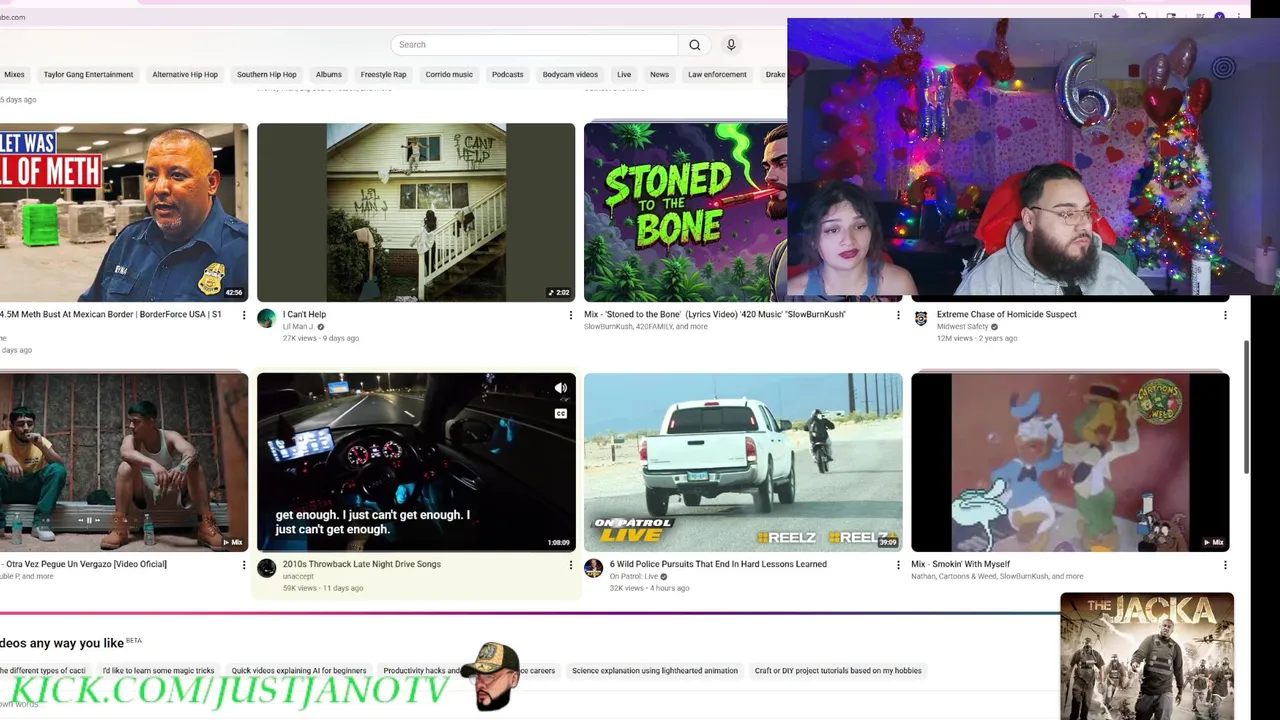Viewport: 1280px width, 720px height.
Task: Visit the Midwest Safety channel name
Action: pos(962,327)
